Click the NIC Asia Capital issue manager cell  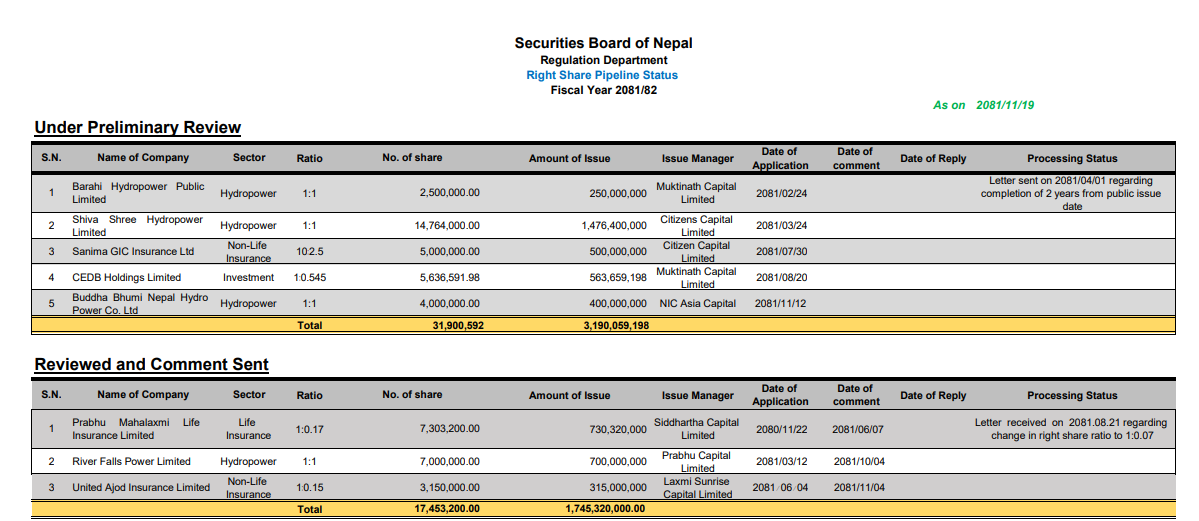(x=698, y=304)
